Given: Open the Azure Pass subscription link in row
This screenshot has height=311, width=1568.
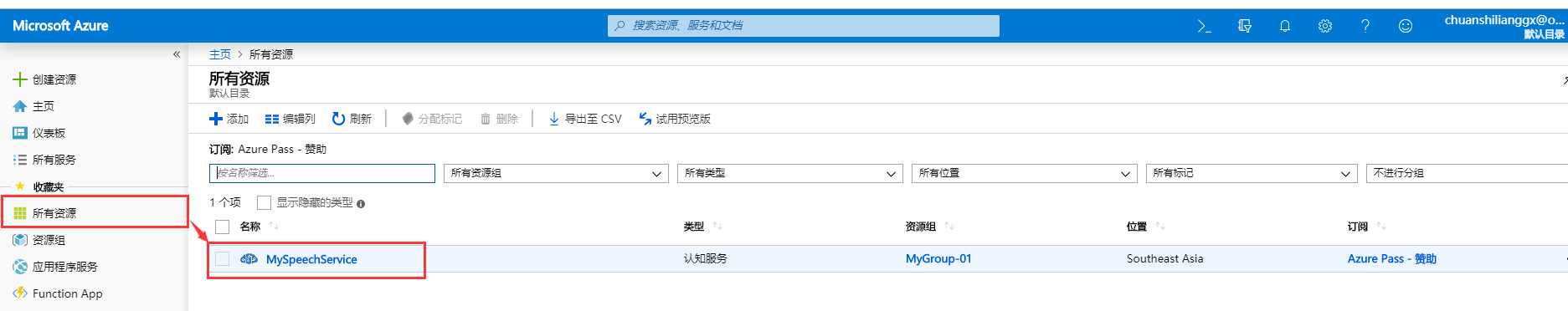Looking at the screenshot, I should point(1392,259).
